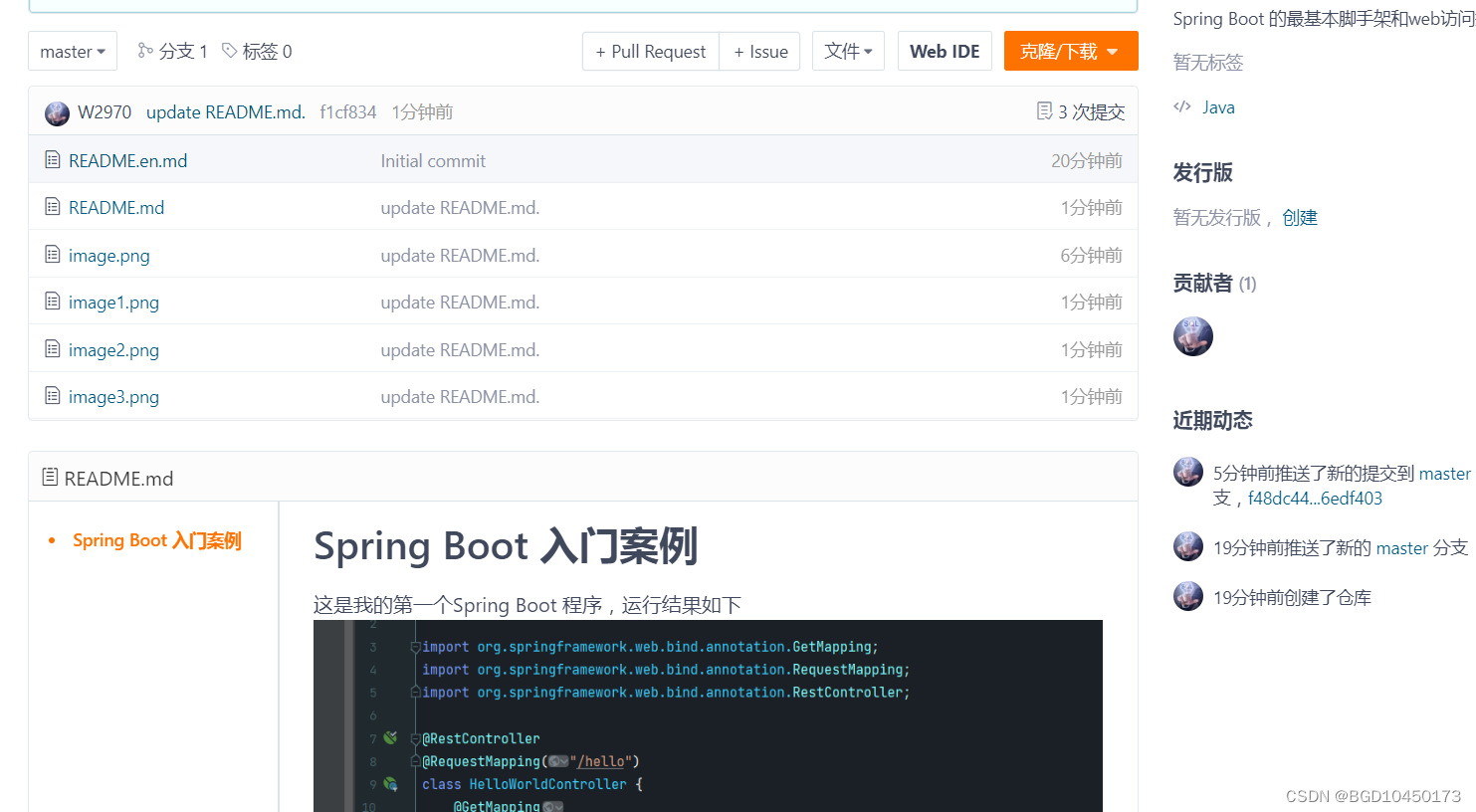Click the 近期动态 section heading

(1212, 420)
